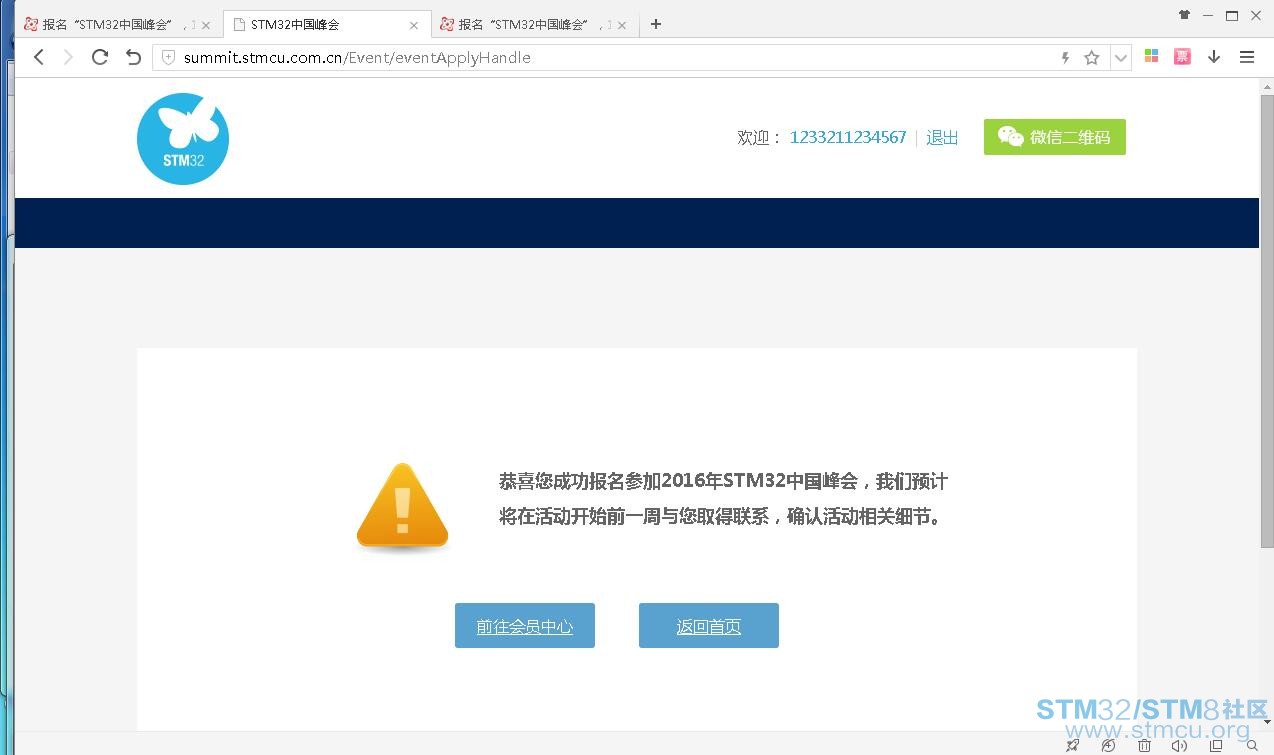Image resolution: width=1274 pixels, height=755 pixels.
Task: Click the STM32 butterfly logo
Action: click(x=183, y=139)
